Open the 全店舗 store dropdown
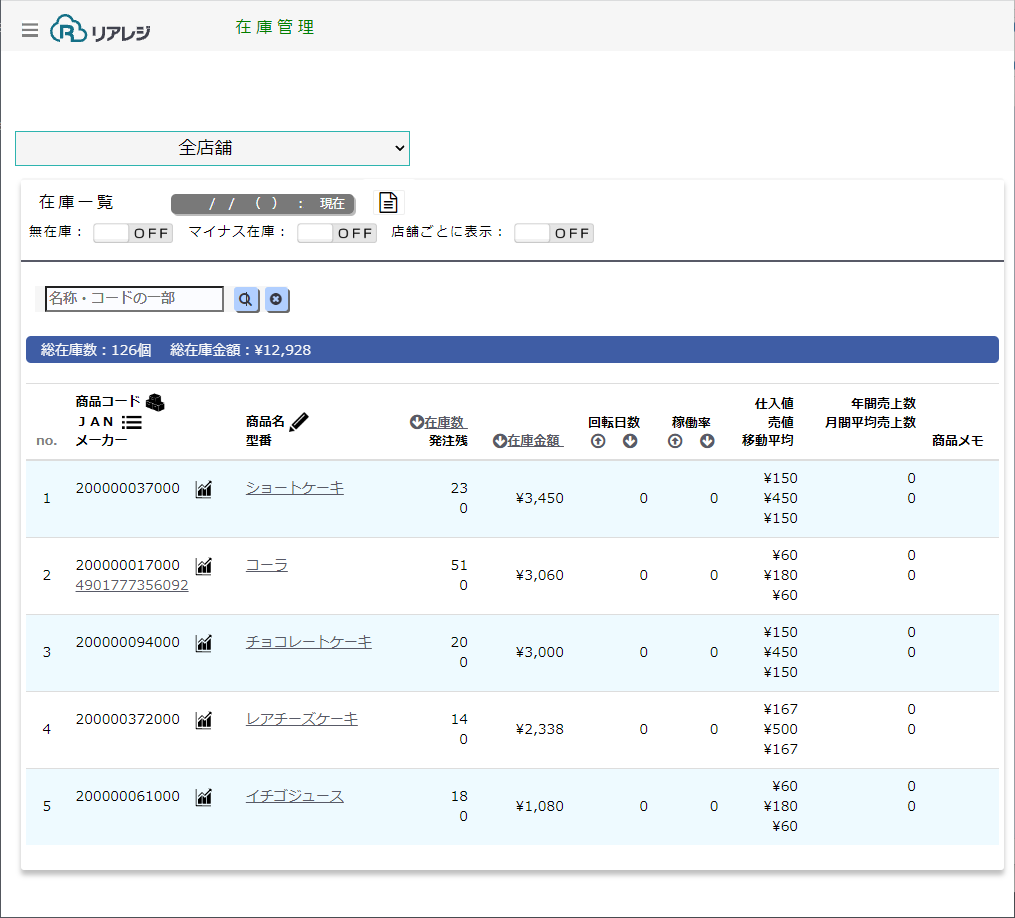The height and width of the screenshot is (918, 1015). coord(212,148)
